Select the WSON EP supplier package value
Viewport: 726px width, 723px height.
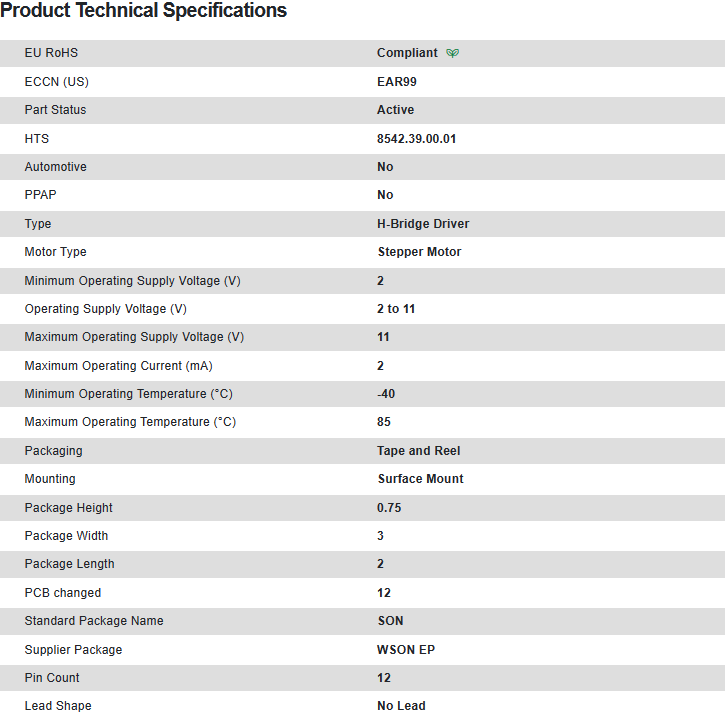[405, 650]
